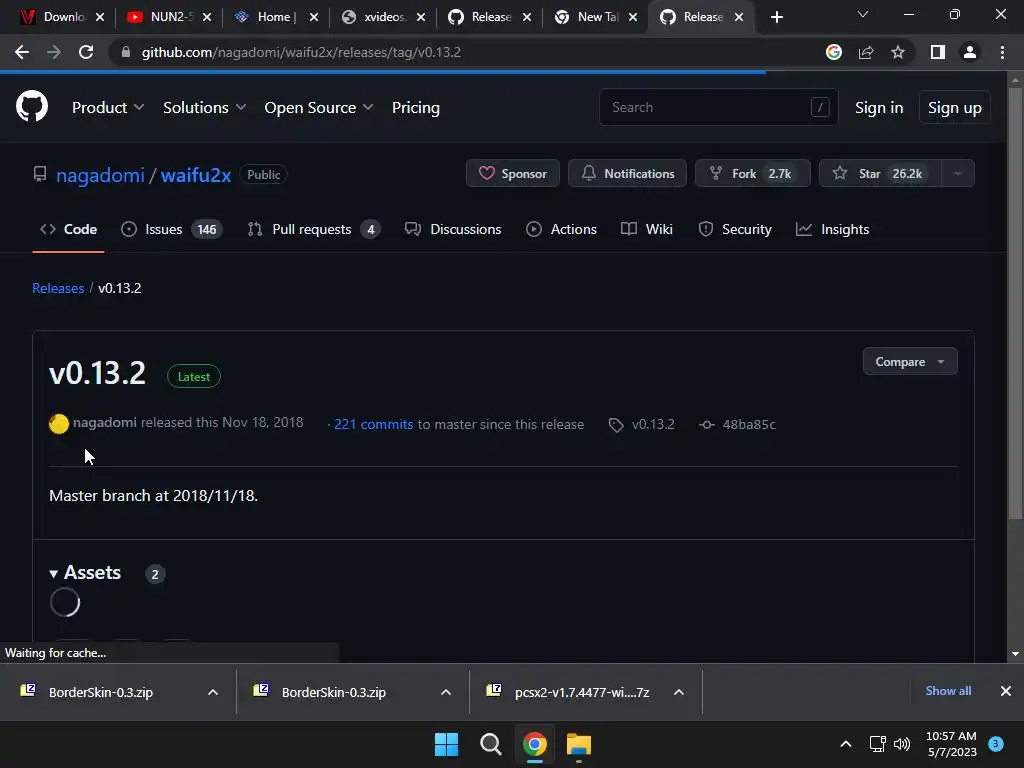Click Releases breadcrumb link
The image size is (1024, 768).
58,288
